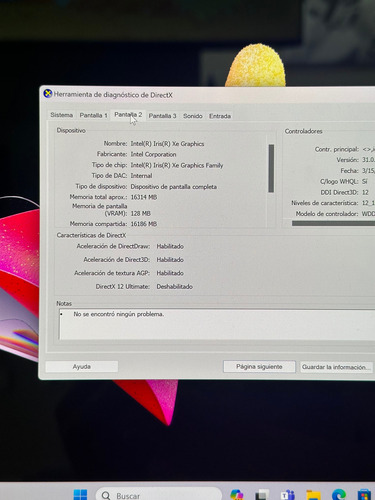The image size is (375, 500).
Task: Click Guardar la información button
Action: click(336, 367)
